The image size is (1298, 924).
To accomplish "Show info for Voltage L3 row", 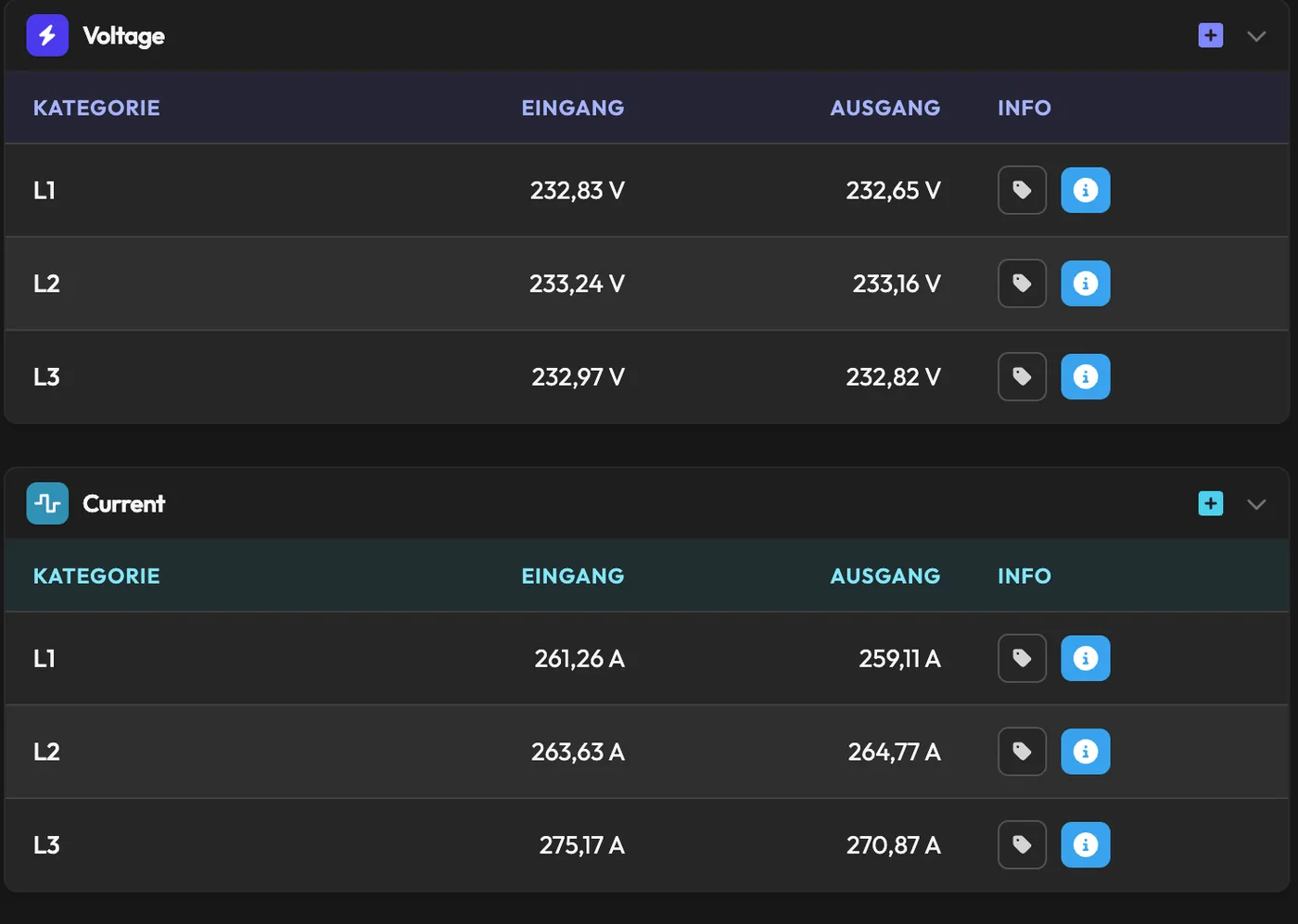I will point(1086,377).
